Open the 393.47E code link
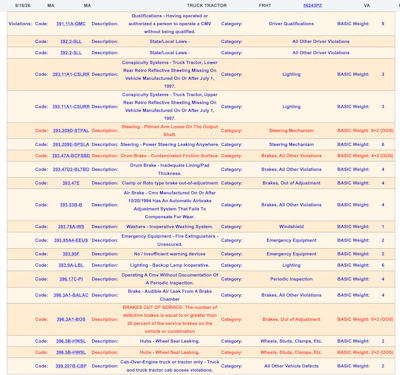This screenshot has height=375, width=400. 71,183
